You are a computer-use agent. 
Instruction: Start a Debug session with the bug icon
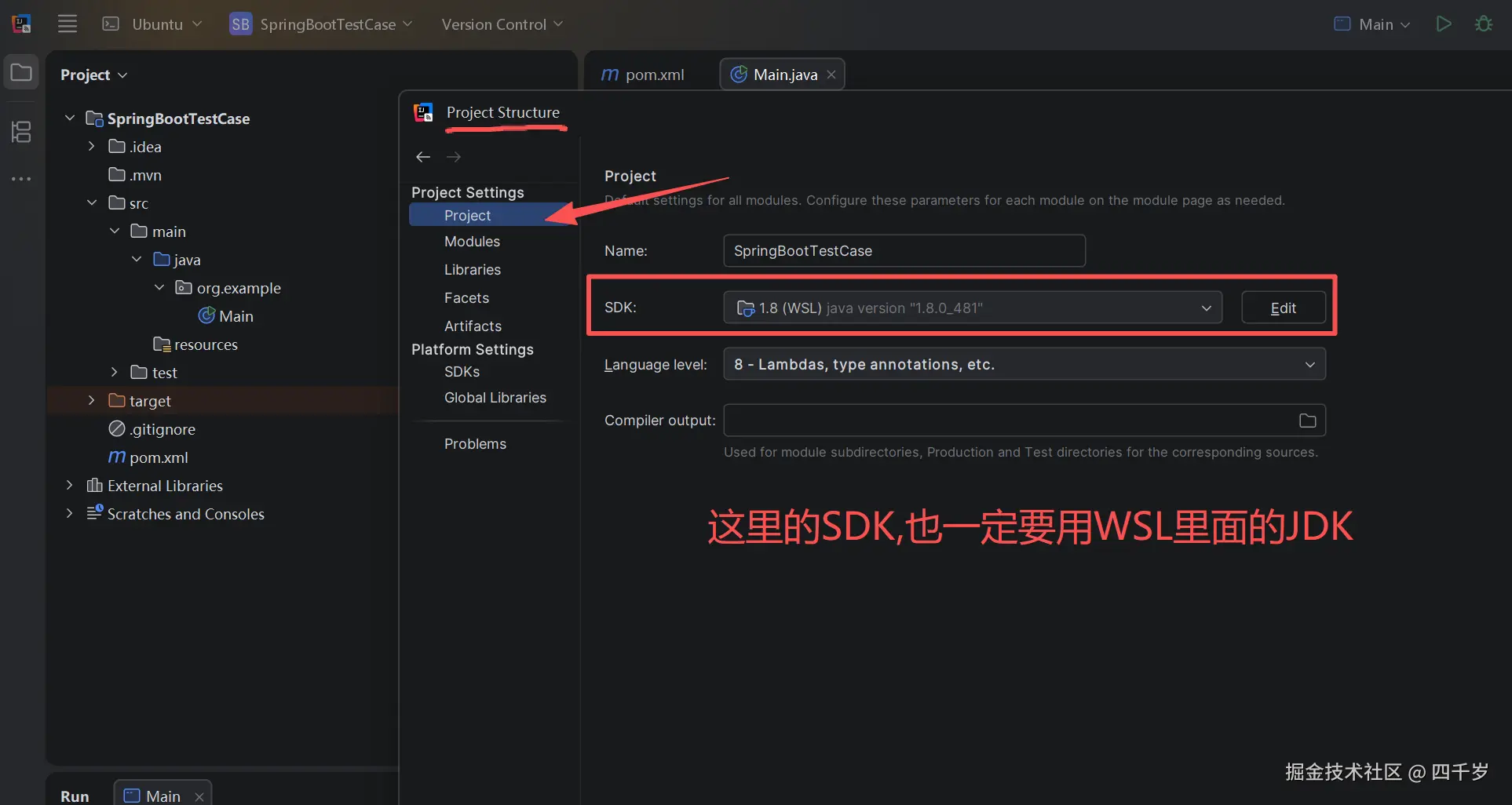click(1484, 24)
